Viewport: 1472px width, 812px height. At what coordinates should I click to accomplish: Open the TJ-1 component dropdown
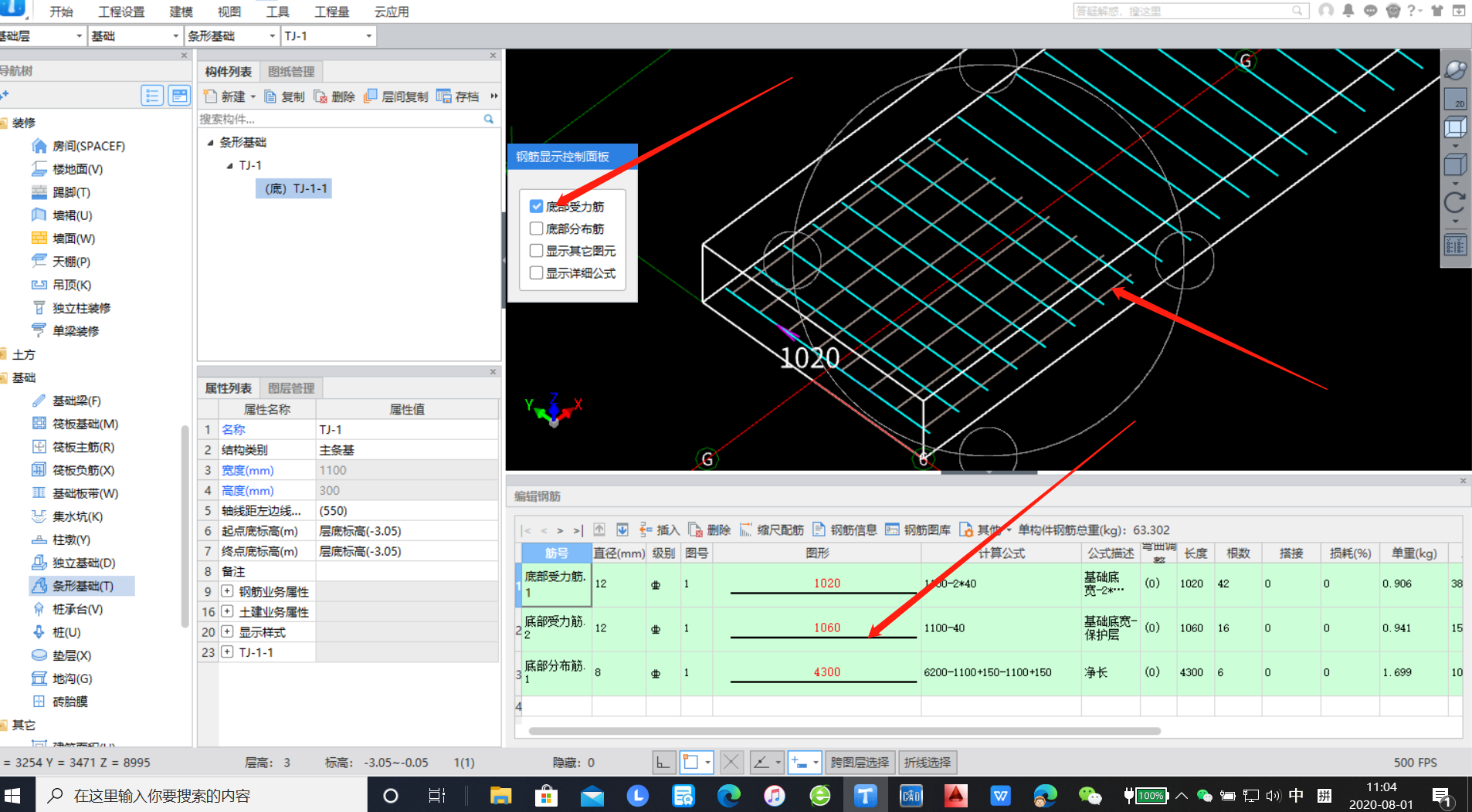pos(328,36)
